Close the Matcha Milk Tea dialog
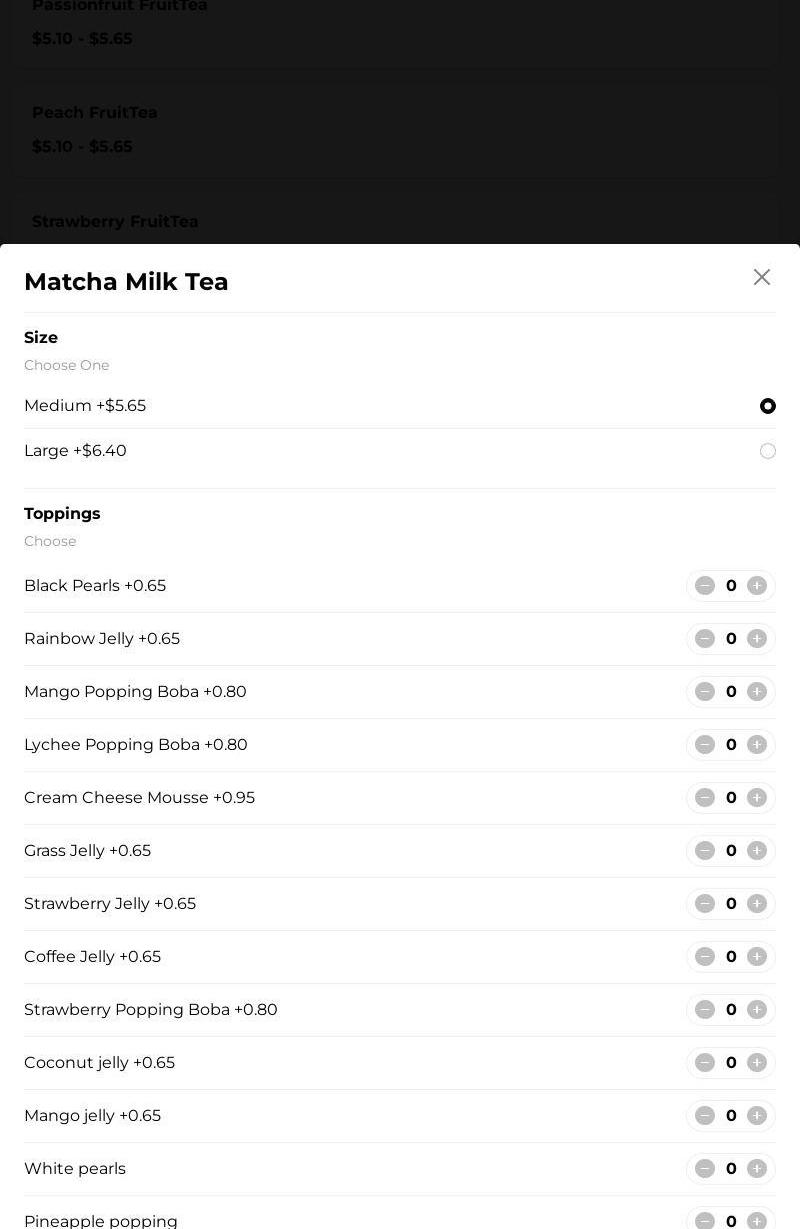Screen dimensions: 800x1229 (x=762, y=277)
